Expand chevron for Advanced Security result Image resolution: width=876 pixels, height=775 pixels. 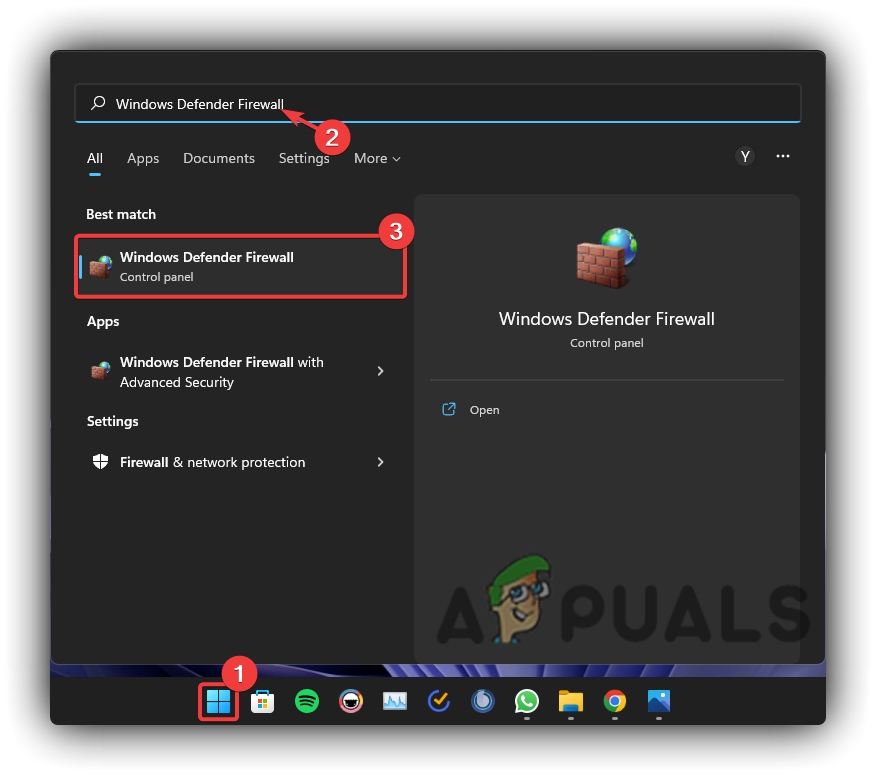pos(380,371)
